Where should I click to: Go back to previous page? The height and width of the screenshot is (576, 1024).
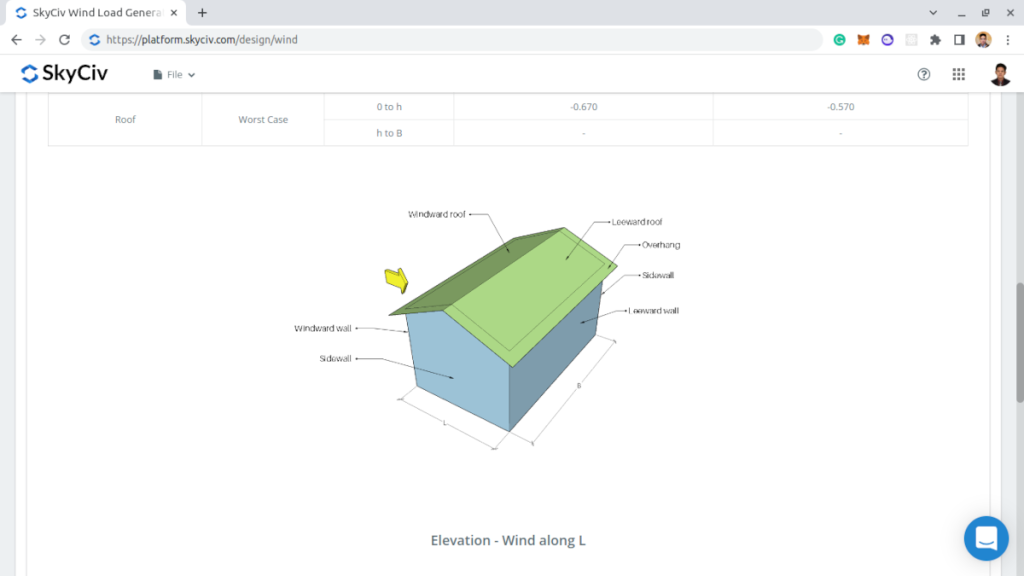16,40
